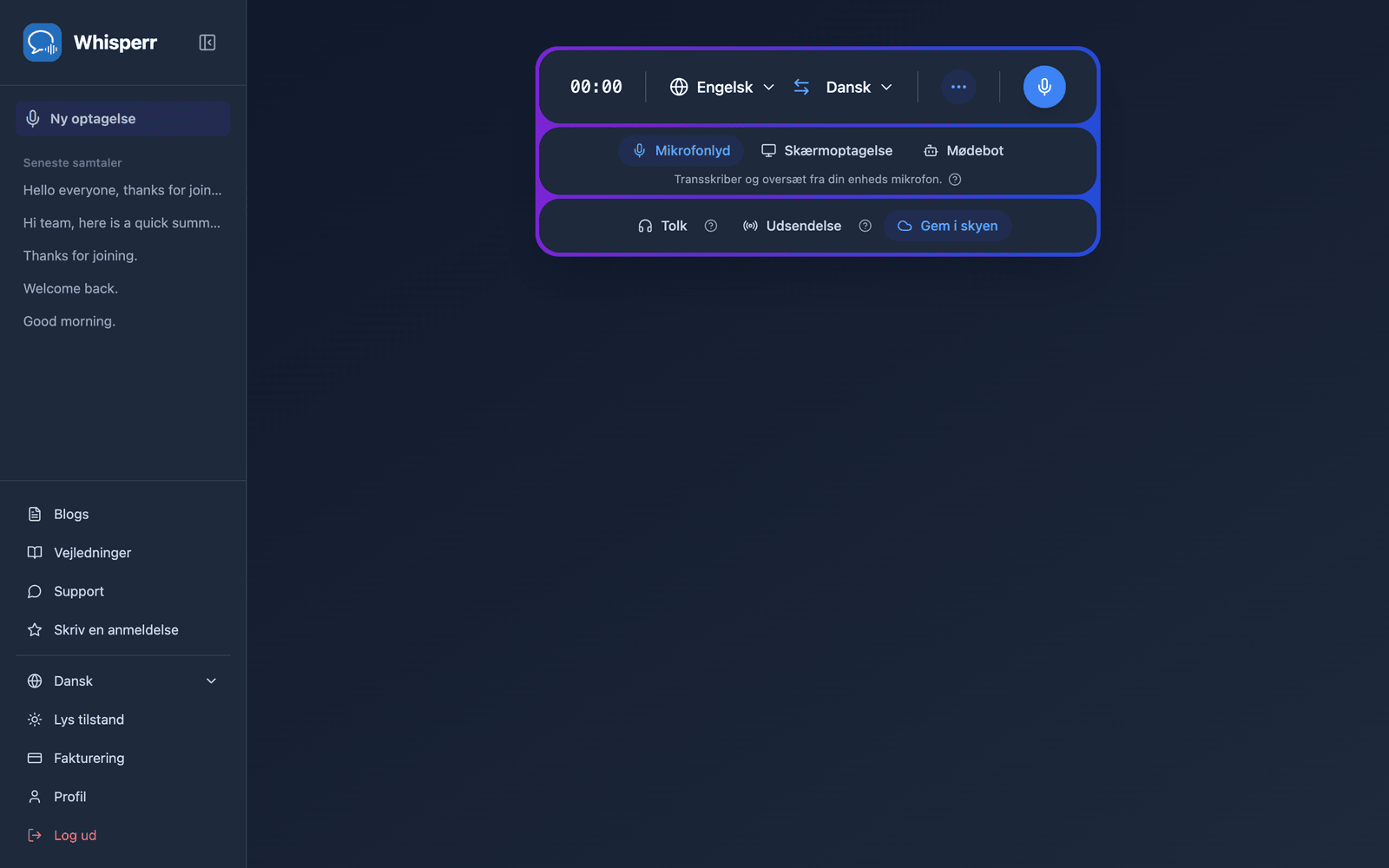The width and height of the screenshot is (1389, 868).
Task: Open conversation 'Hi team, here is a quick summ...'
Action: pyautogui.click(x=123, y=223)
